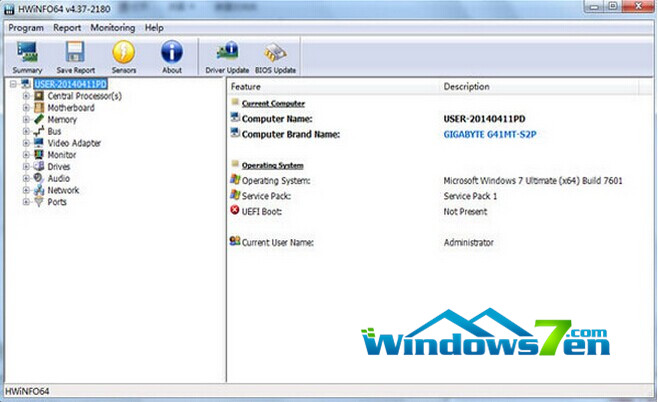This screenshot has width=658, height=402.
Task: Click the HWiNFO64 title bar app icon
Action: [9, 10]
